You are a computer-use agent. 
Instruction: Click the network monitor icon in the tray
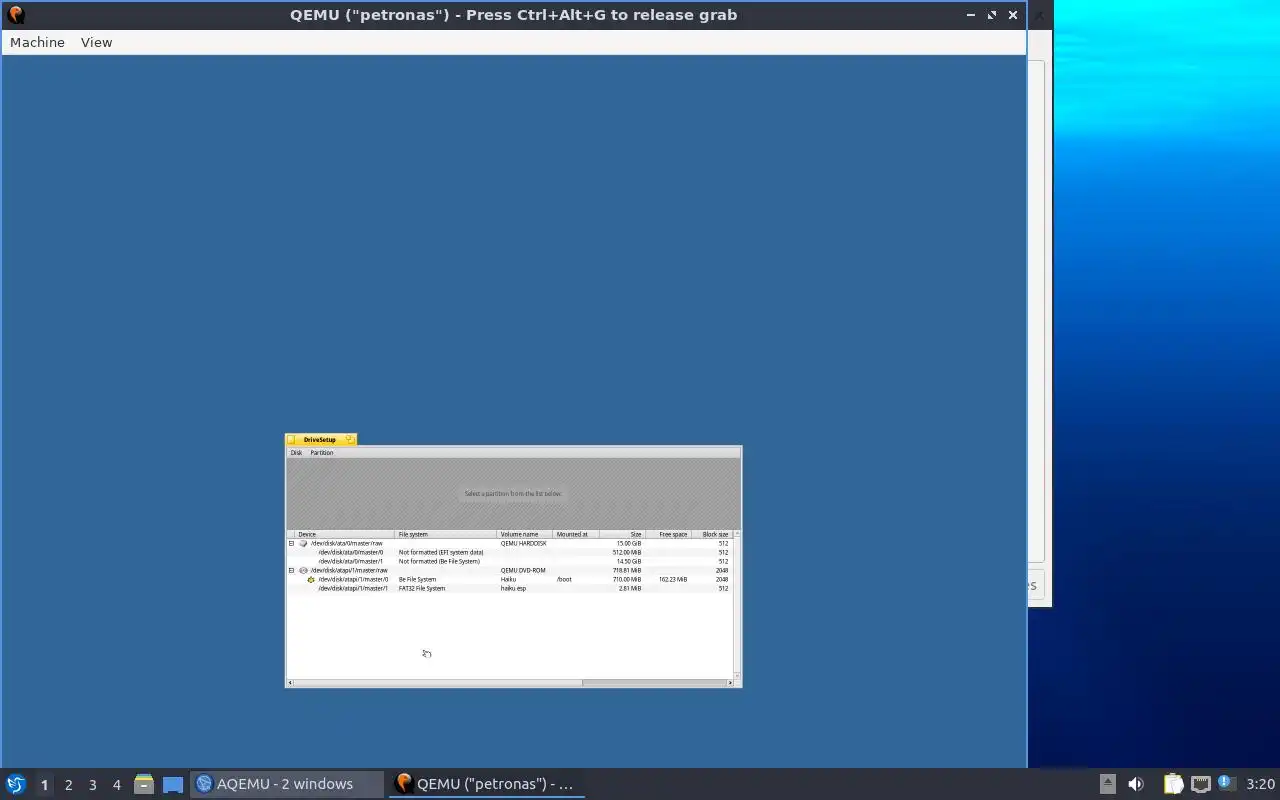pos(1201,784)
